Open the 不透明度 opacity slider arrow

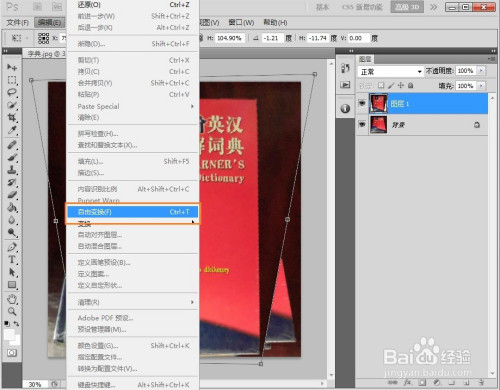481,71
